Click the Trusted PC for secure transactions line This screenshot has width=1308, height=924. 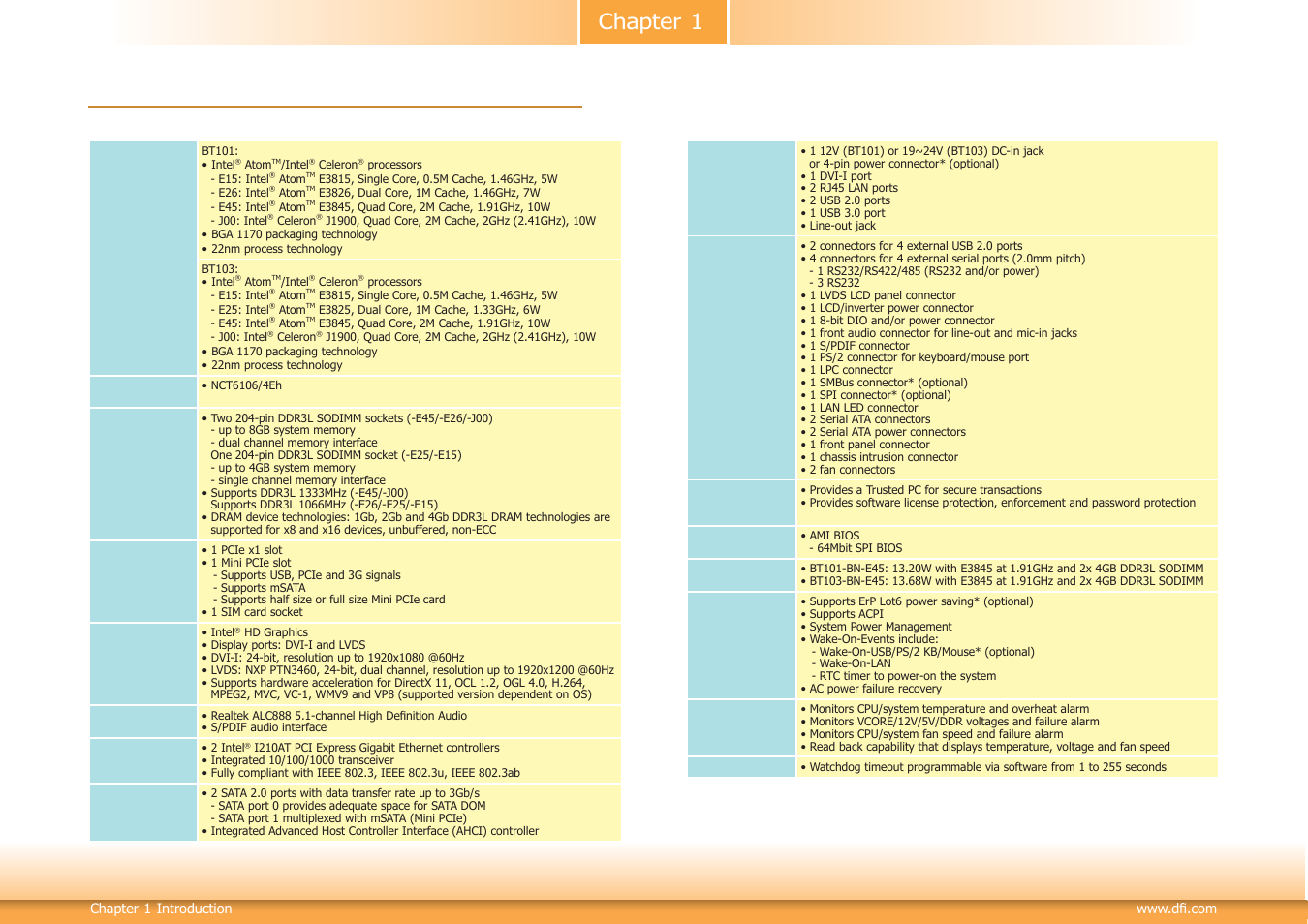[x=920, y=490]
